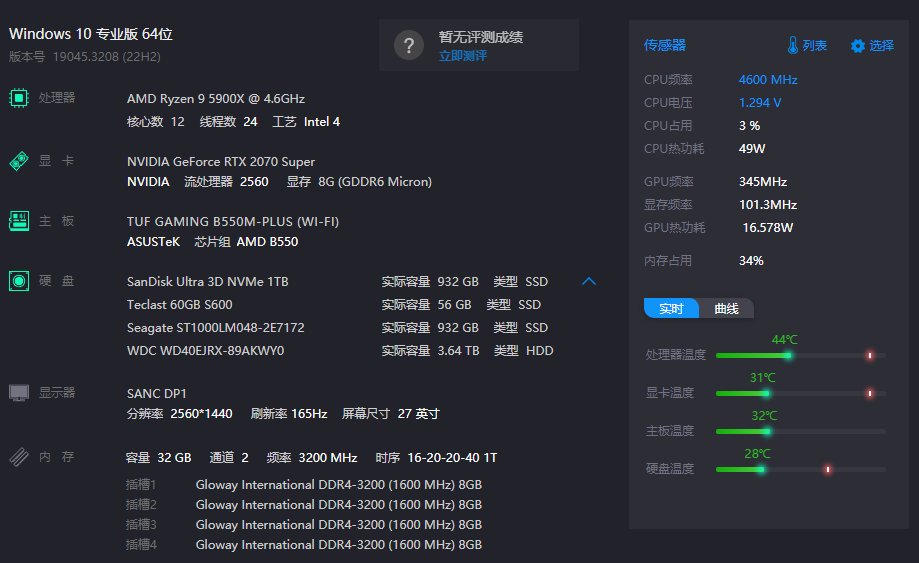
Task: Click the 3 % CPU usage value
Action: [749, 126]
